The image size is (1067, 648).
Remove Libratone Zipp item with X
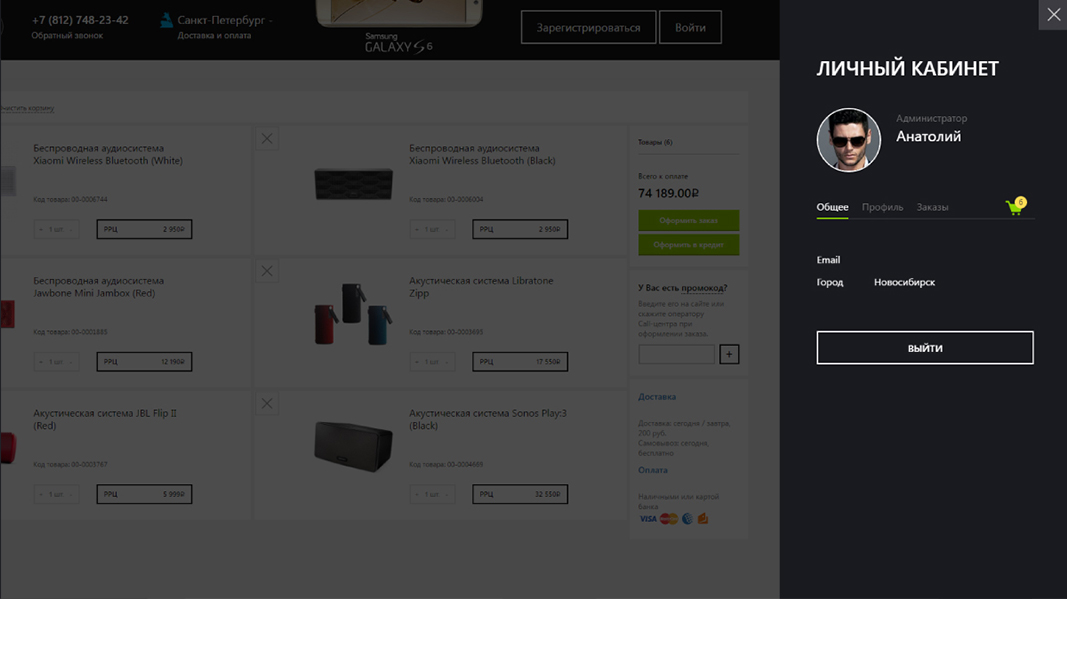click(x=267, y=271)
